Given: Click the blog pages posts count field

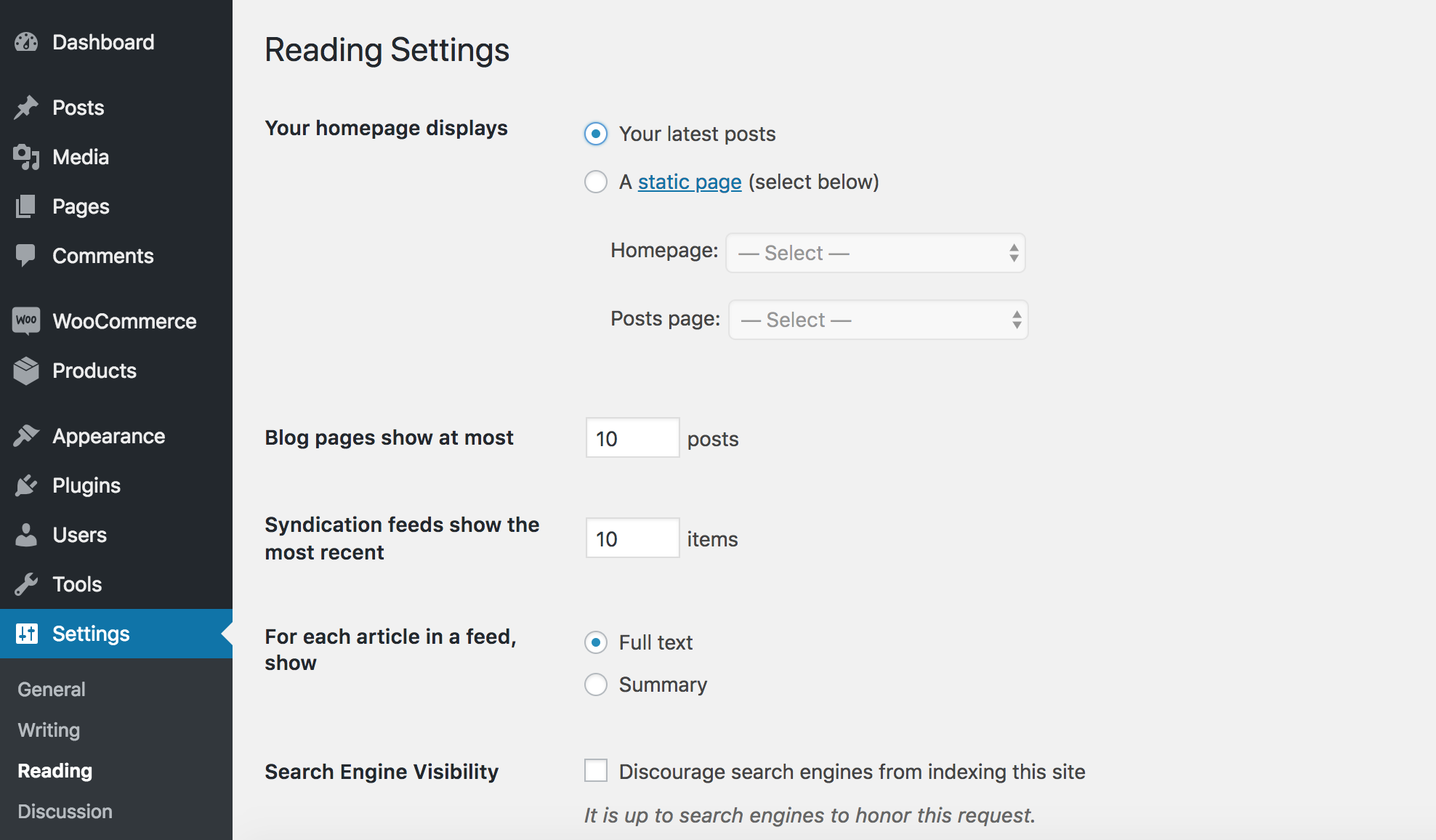Looking at the screenshot, I should [632, 438].
